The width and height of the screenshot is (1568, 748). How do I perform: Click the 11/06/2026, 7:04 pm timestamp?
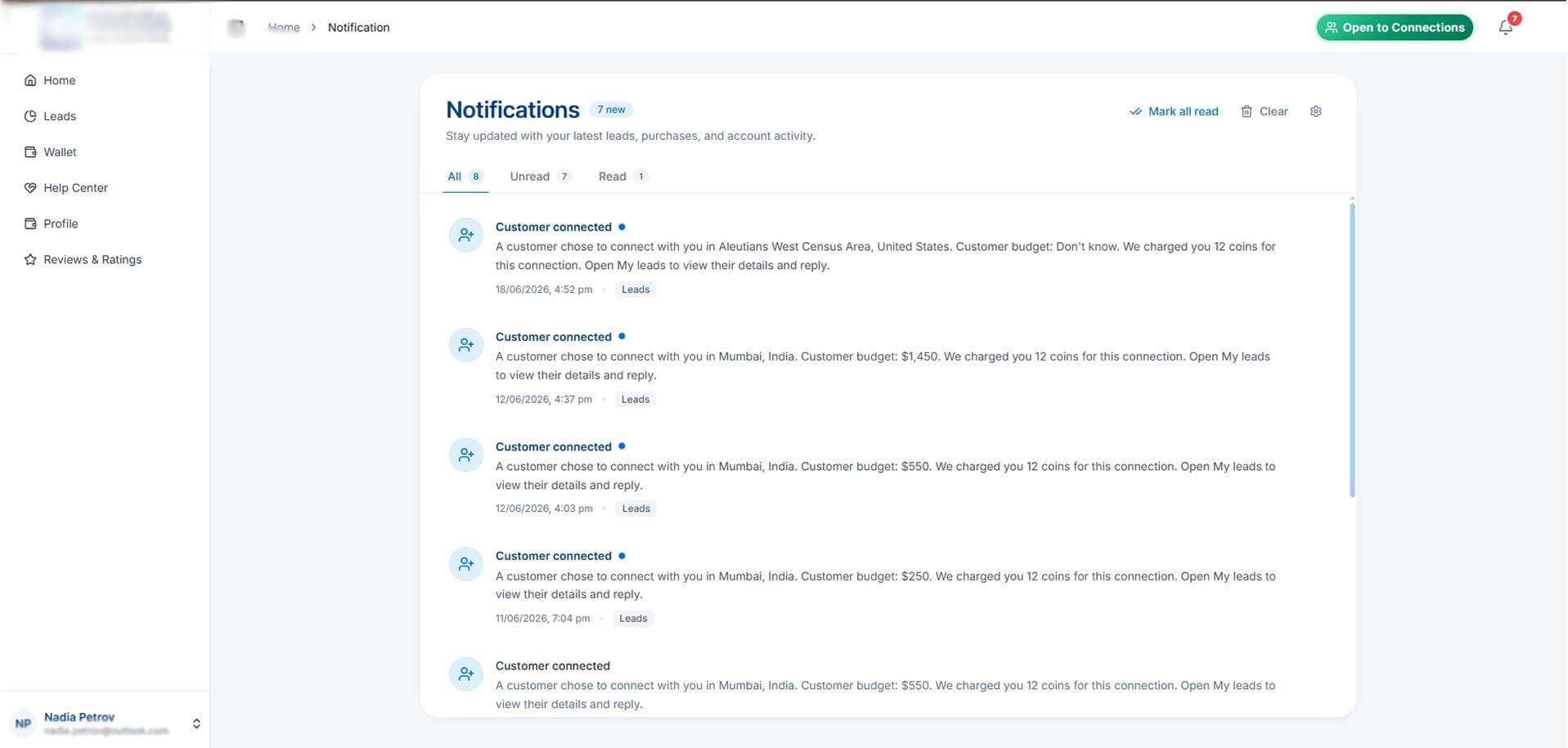542,619
